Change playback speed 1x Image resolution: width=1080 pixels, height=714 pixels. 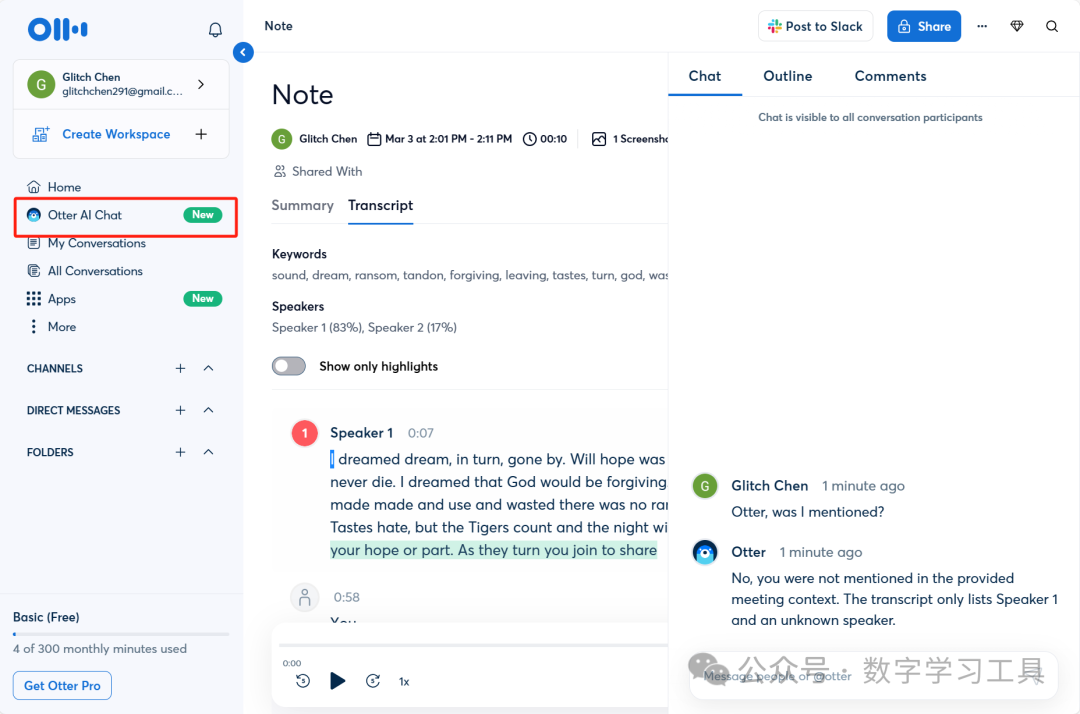point(404,682)
